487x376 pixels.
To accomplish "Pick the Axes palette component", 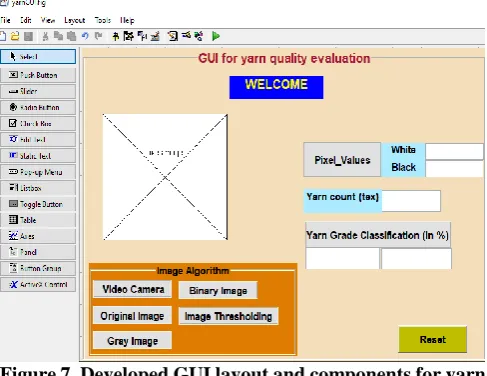I will (38, 236).
